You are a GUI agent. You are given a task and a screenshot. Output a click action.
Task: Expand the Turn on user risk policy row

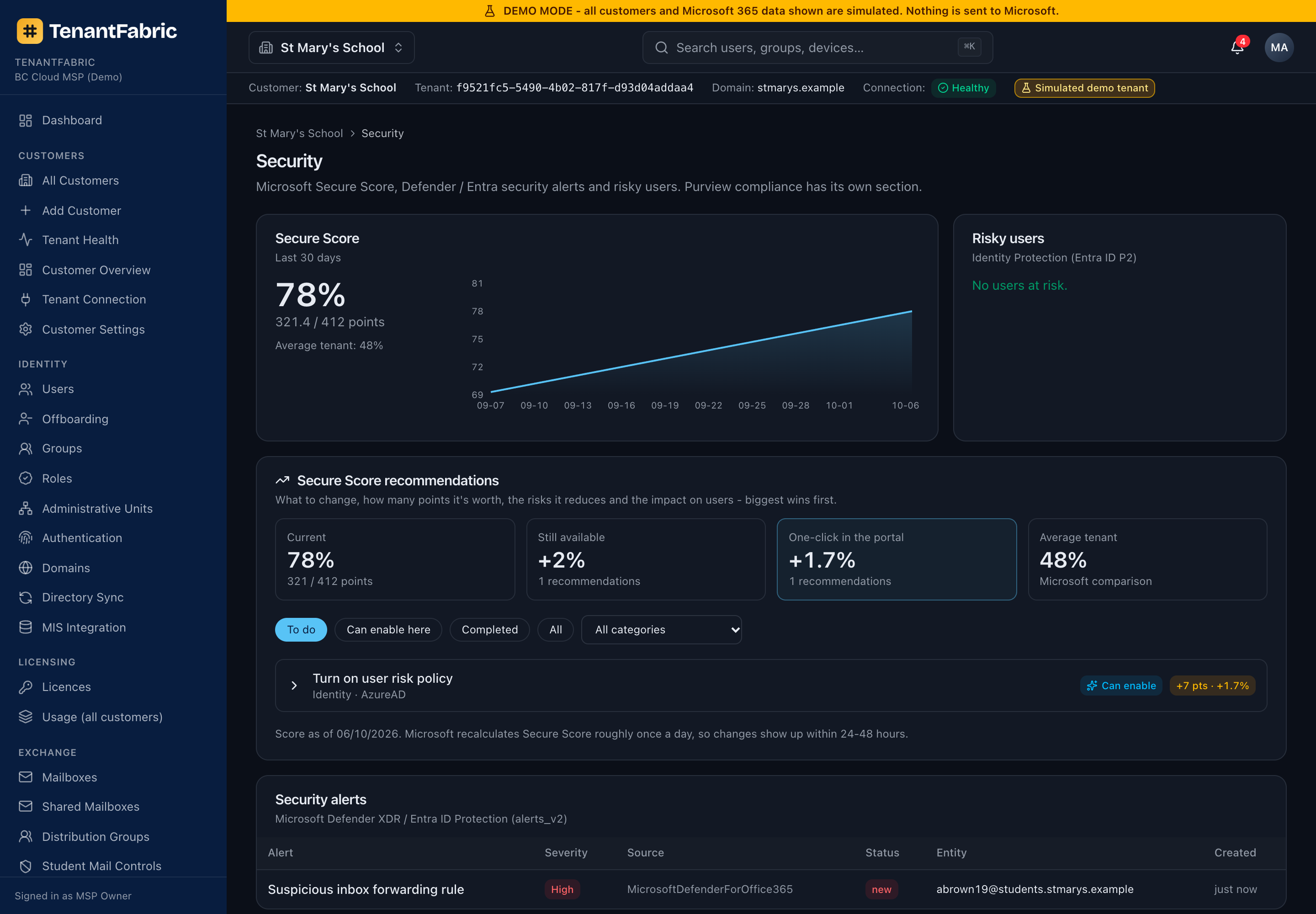pos(771,685)
